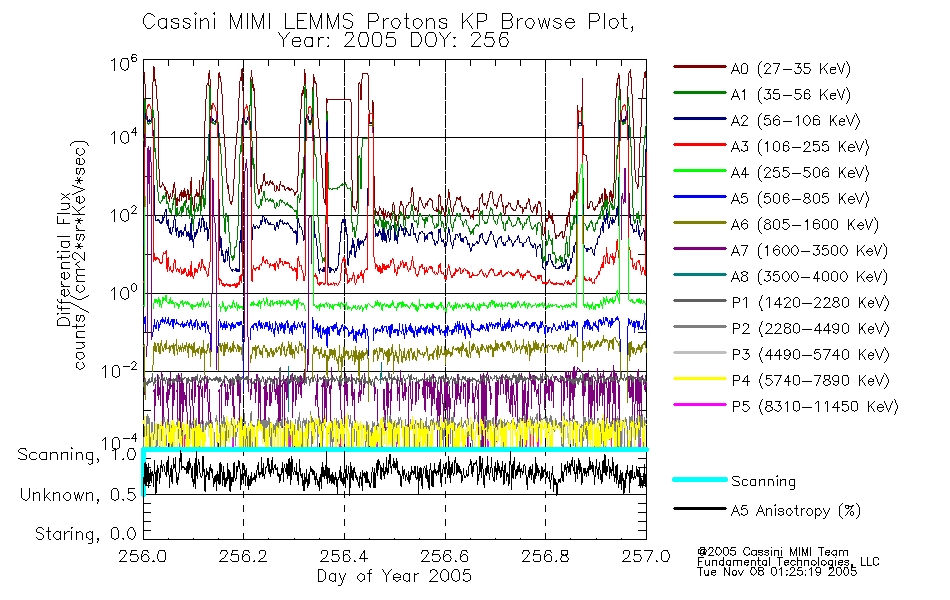Click the 'Year: 2005 DOY: 256' subtitle
Screen dimensions: 950x600
[x=393, y=41]
